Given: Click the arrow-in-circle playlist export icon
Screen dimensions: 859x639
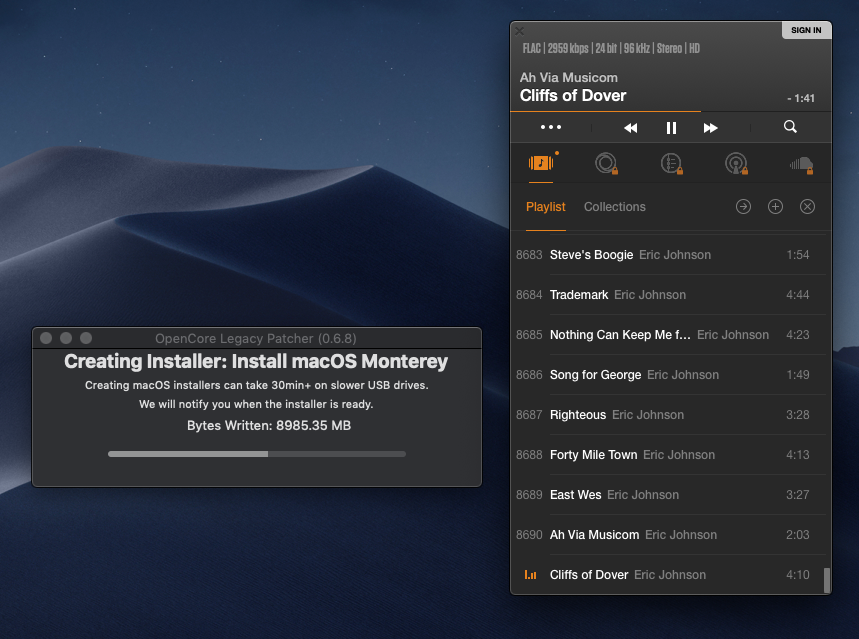Looking at the screenshot, I should pyautogui.click(x=743, y=207).
